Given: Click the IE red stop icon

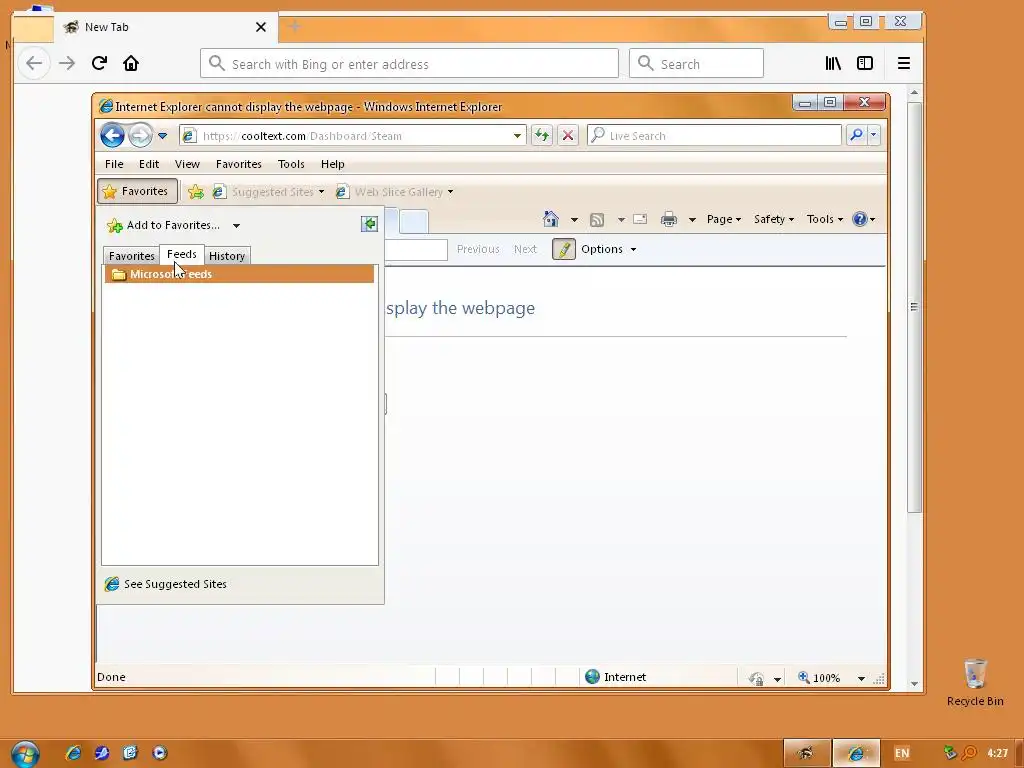Looking at the screenshot, I should click(x=568, y=136).
